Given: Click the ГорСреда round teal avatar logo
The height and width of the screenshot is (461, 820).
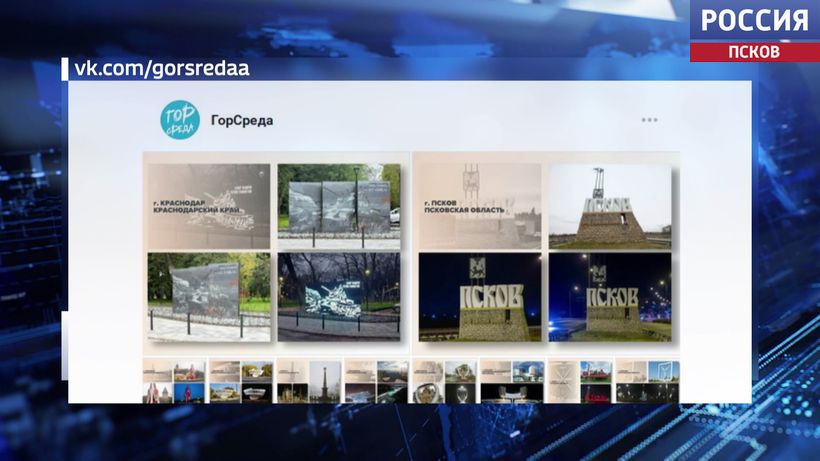Looking at the screenshot, I should coord(180,120).
